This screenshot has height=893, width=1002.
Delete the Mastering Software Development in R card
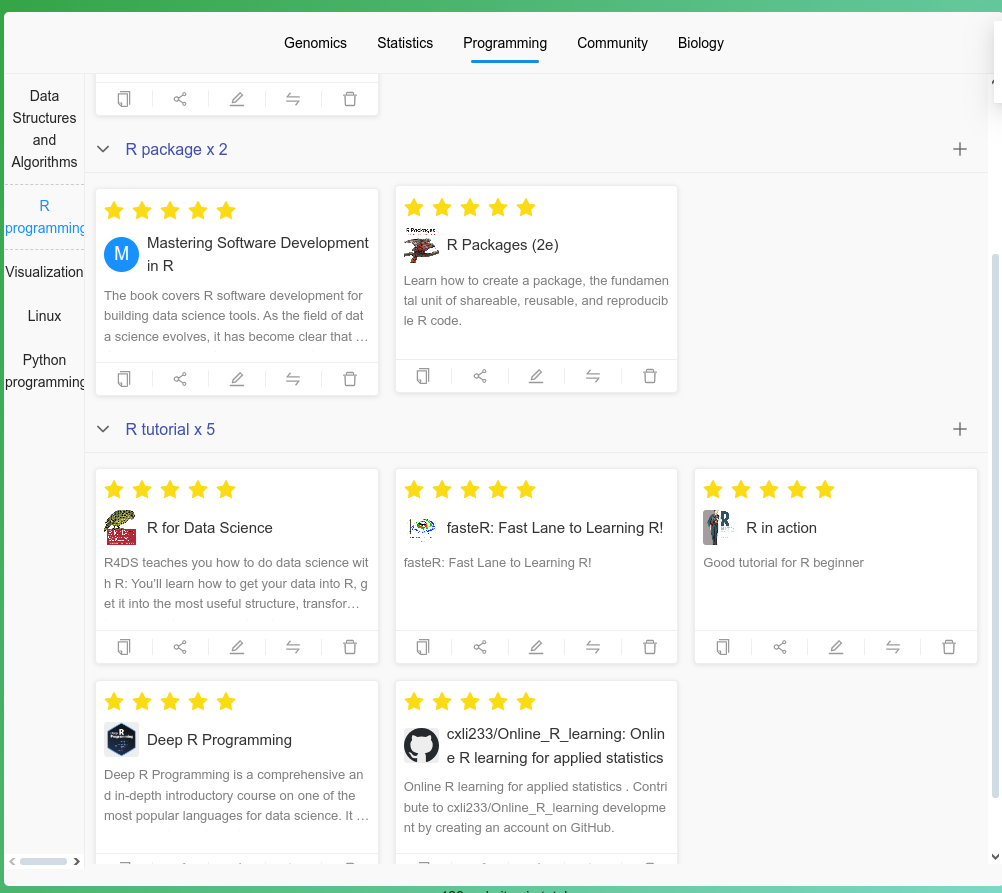click(350, 379)
